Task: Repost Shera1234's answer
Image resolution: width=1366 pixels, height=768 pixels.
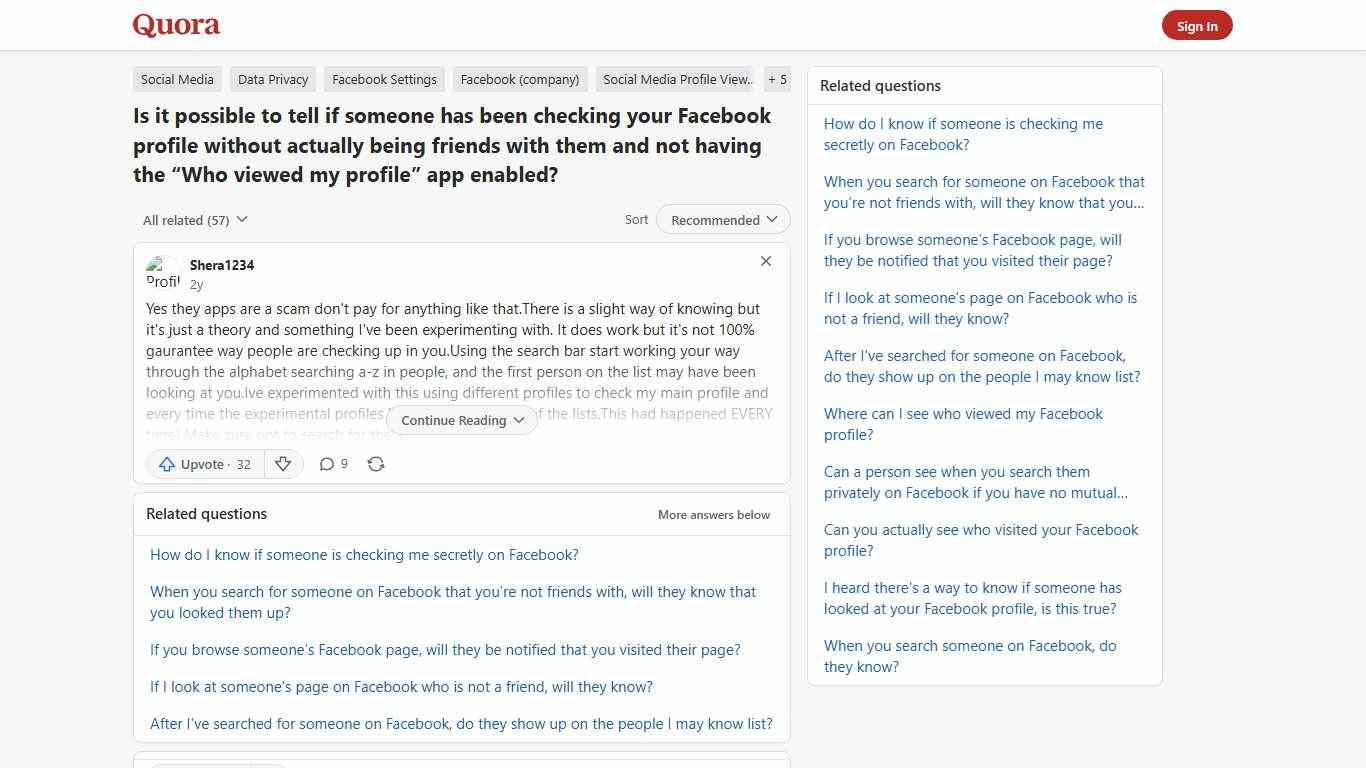Action: [x=376, y=464]
